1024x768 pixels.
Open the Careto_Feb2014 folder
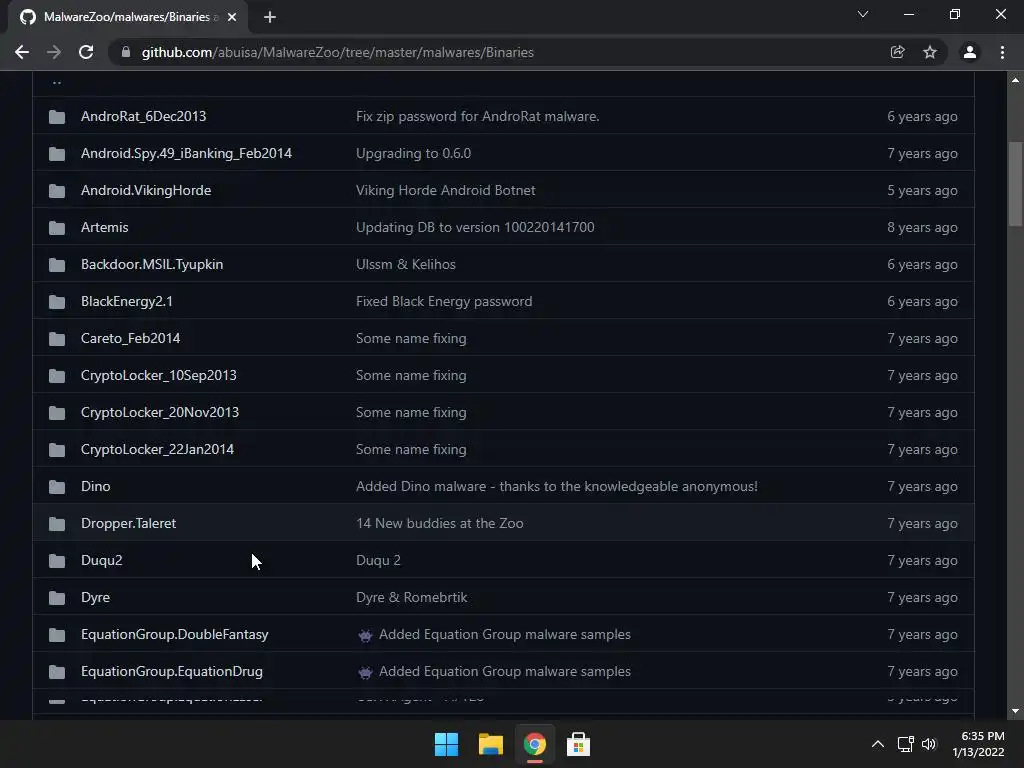(x=131, y=338)
